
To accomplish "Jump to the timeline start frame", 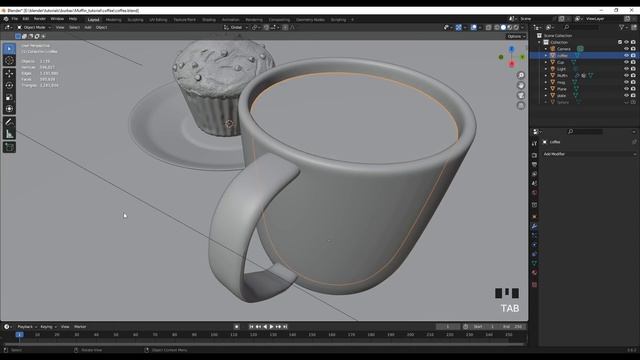I will 251,327.
